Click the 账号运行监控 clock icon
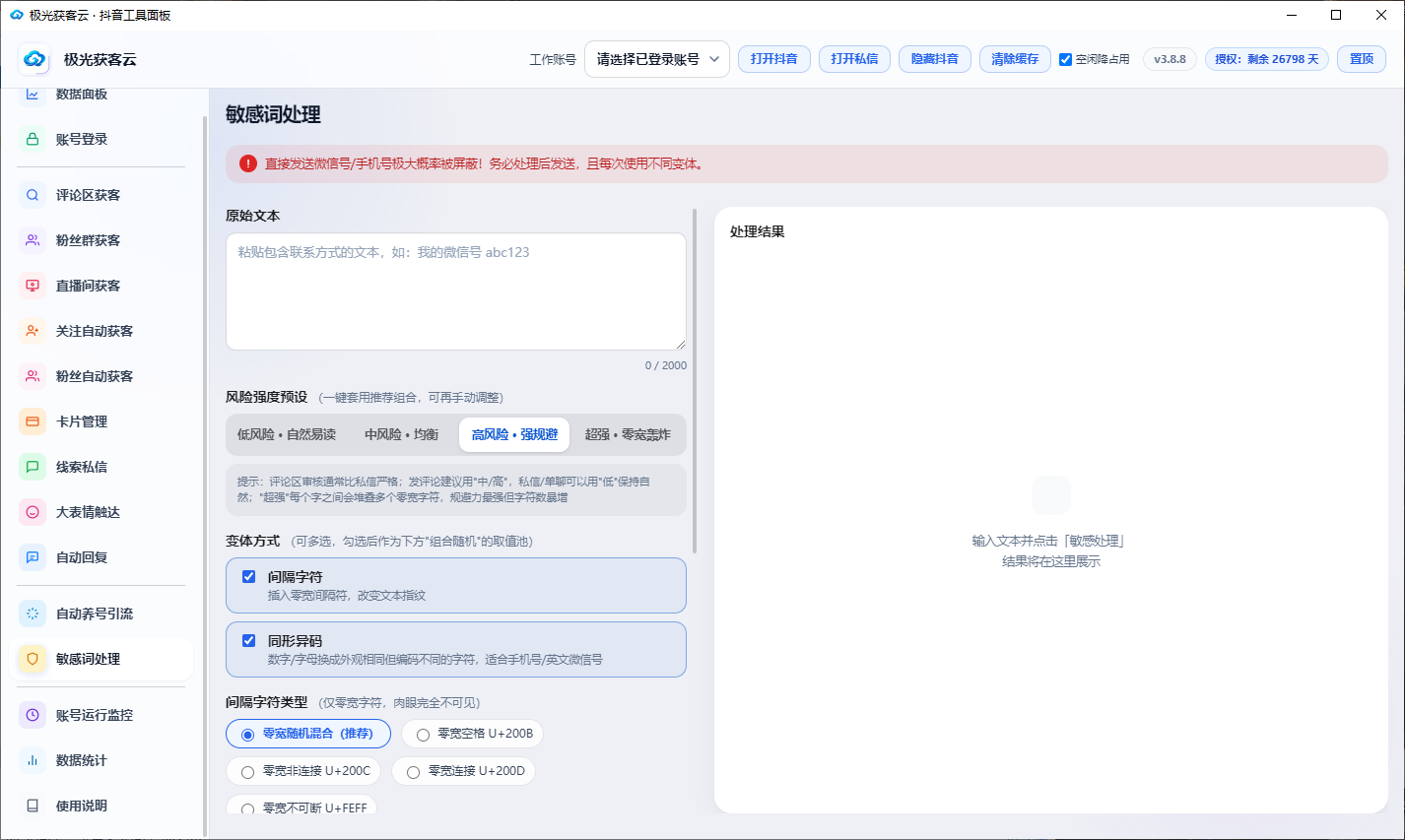The image size is (1405, 840). click(33, 715)
